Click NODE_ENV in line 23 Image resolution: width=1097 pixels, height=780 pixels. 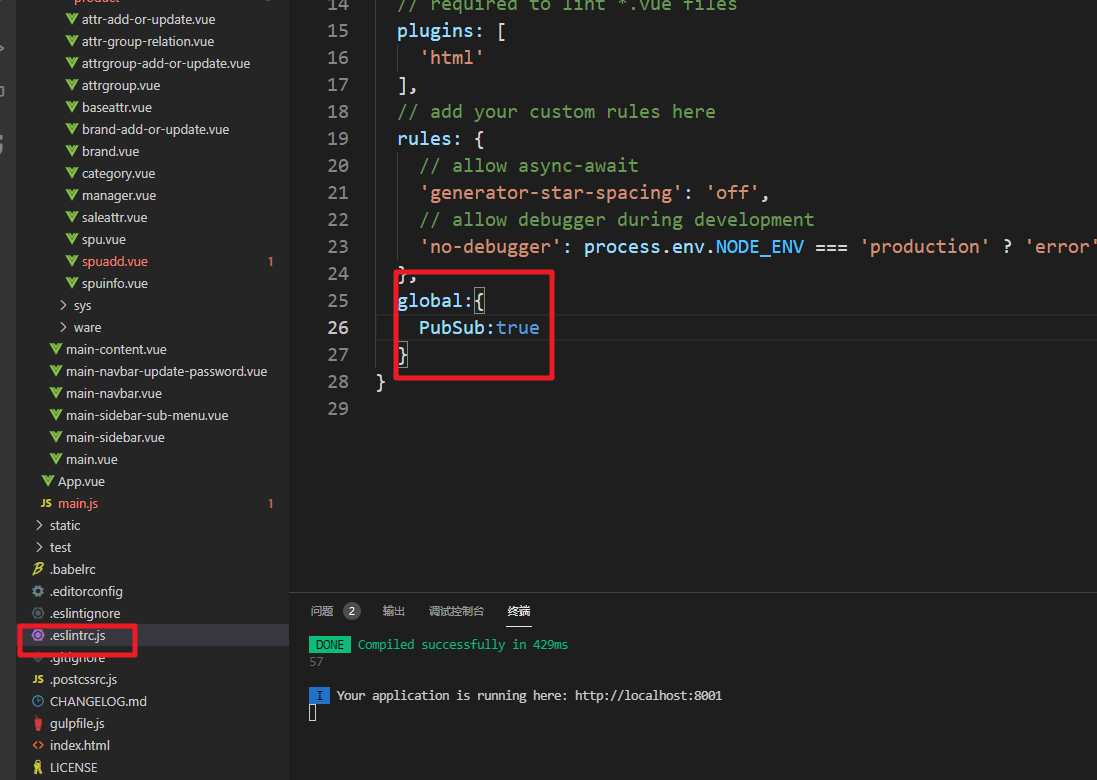tap(760, 247)
